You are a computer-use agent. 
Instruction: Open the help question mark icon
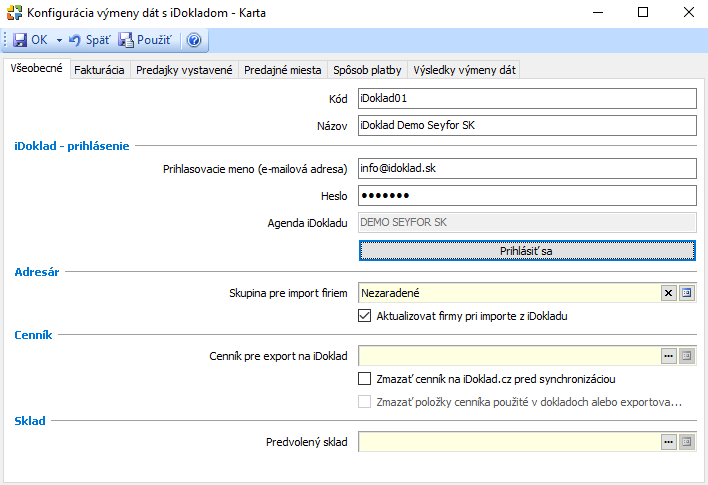194,40
